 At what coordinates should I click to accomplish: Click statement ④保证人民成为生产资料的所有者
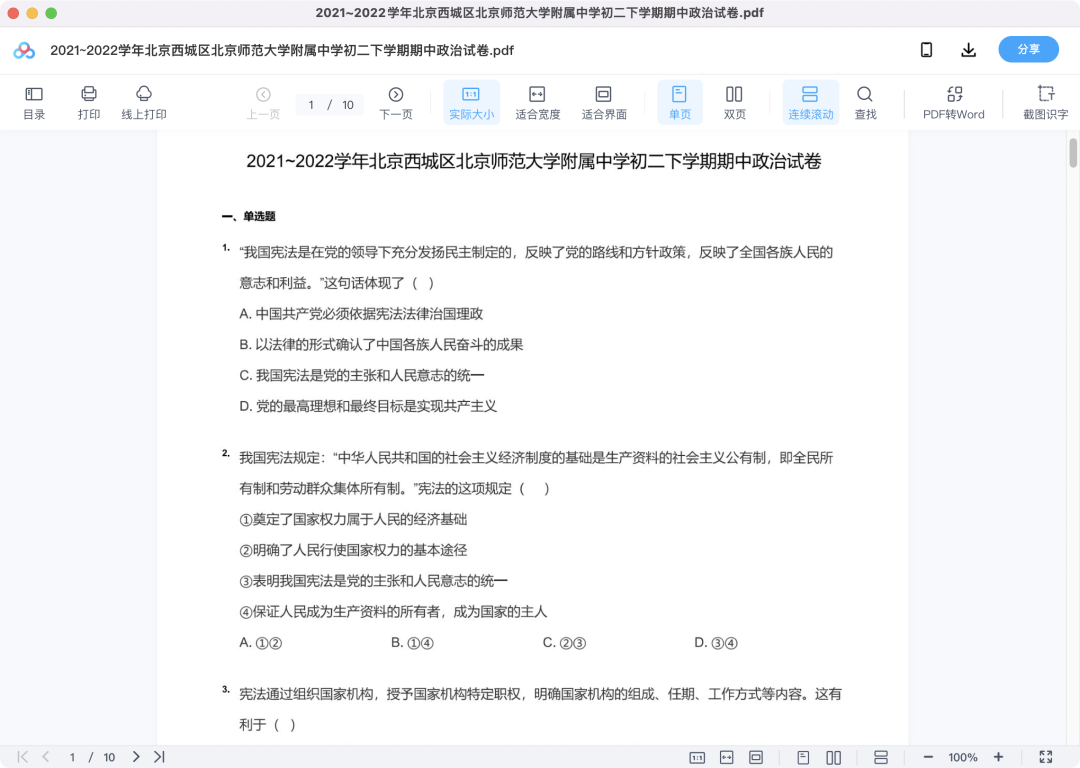[393, 612]
